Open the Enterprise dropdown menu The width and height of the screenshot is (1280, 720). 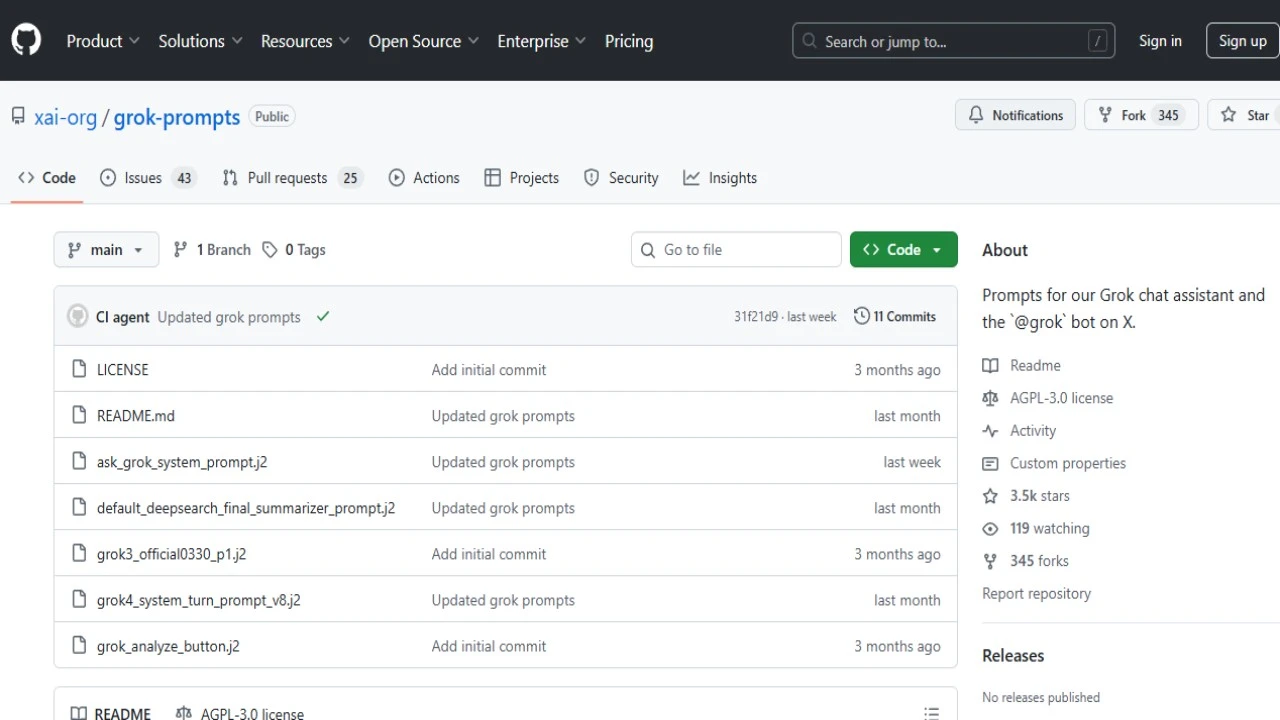[542, 41]
